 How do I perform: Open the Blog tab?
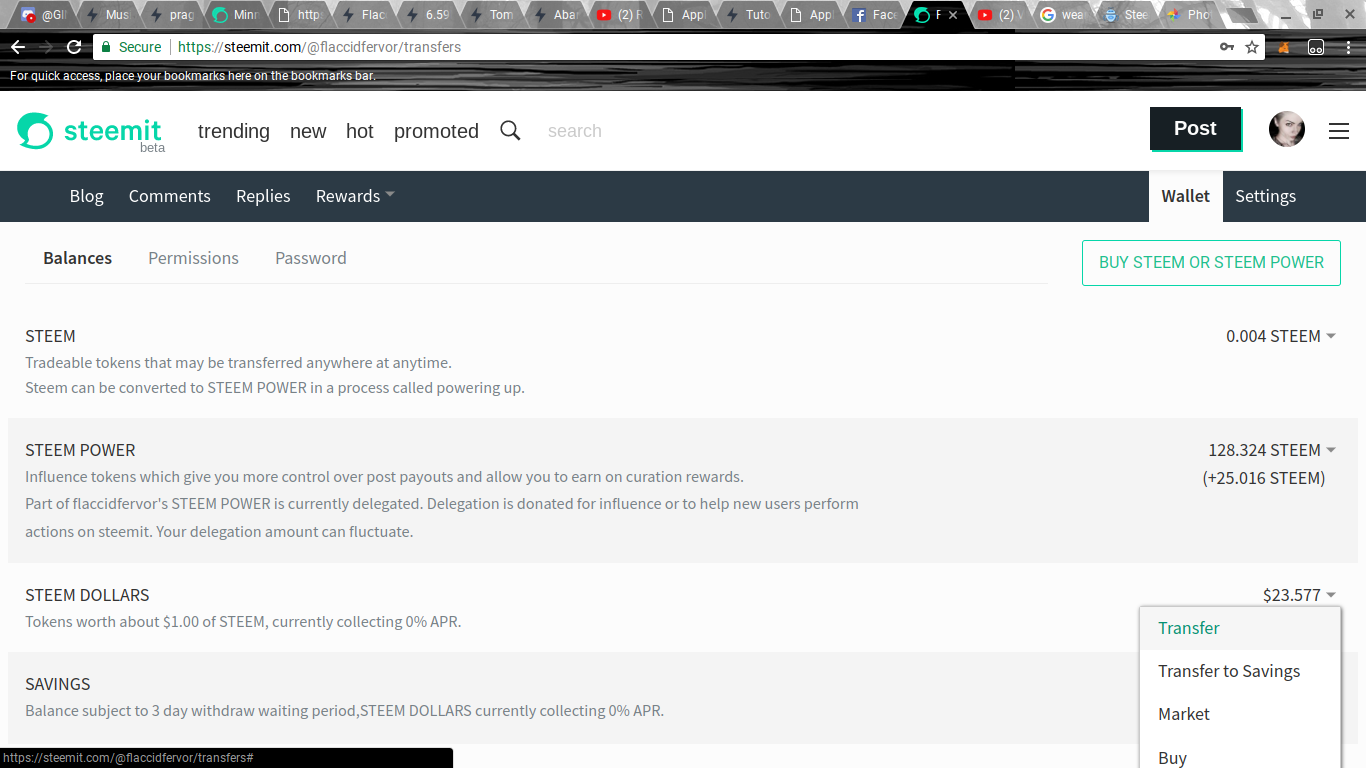(x=87, y=196)
